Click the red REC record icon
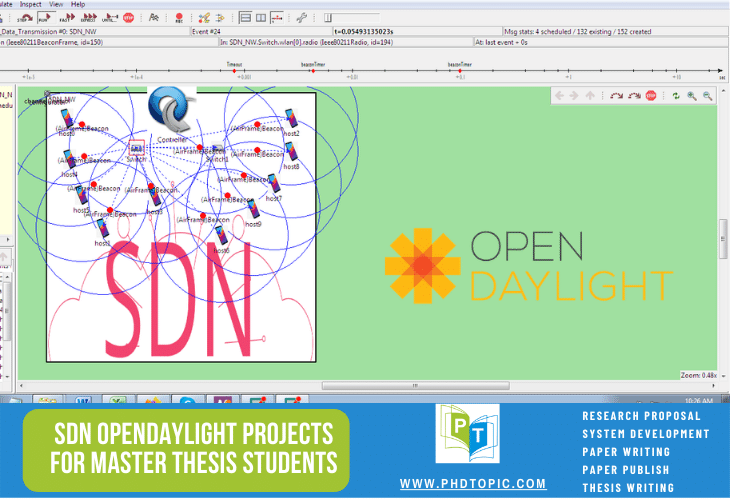 179,18
